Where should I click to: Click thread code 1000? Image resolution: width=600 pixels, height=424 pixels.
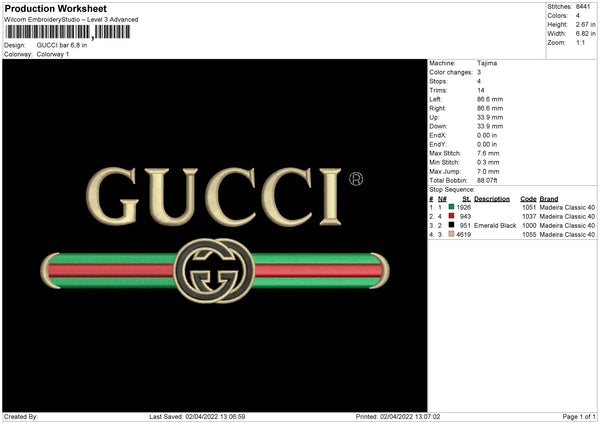click(x=529, y=225)
